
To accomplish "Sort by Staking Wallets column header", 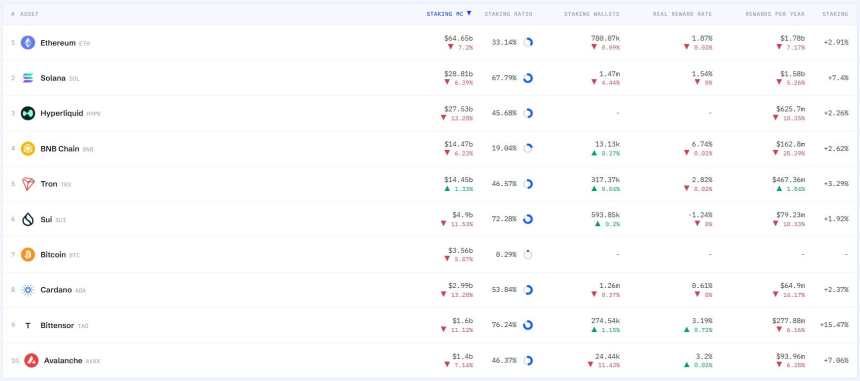I will (592, 14).
